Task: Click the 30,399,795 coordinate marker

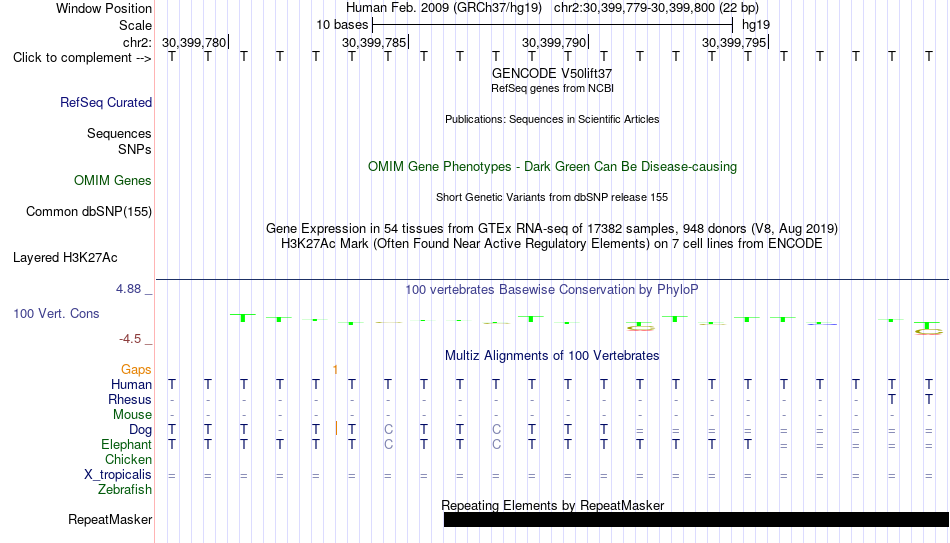Action: [734, 42]
